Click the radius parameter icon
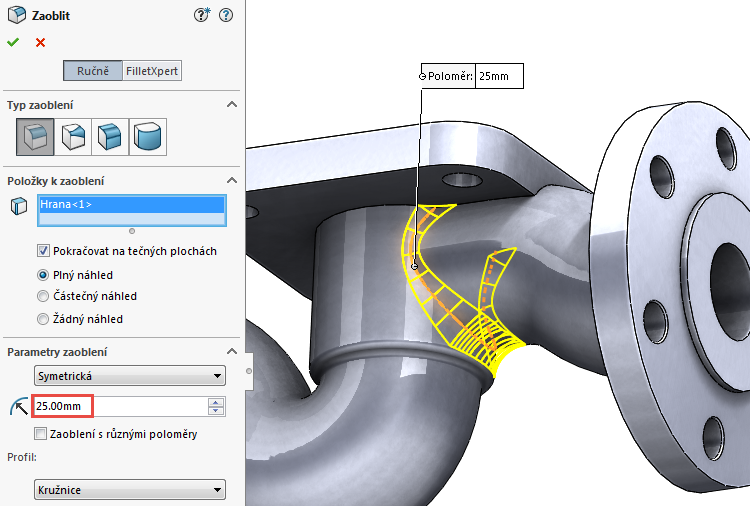750x506 pixels. (19, 407)
